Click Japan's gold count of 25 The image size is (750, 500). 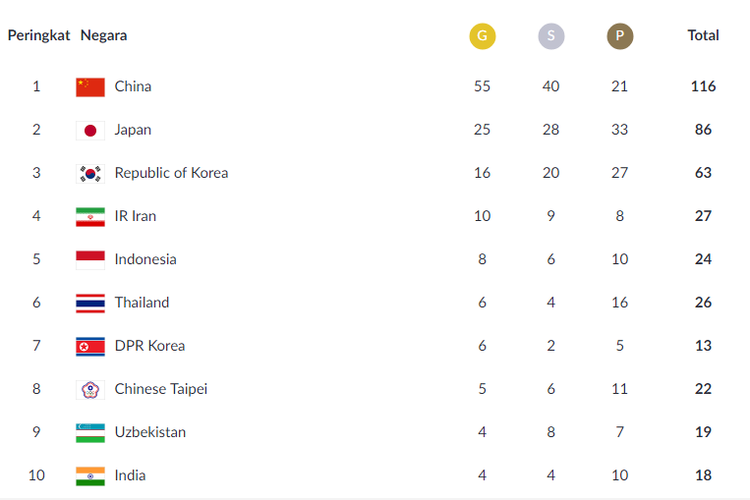482,130
